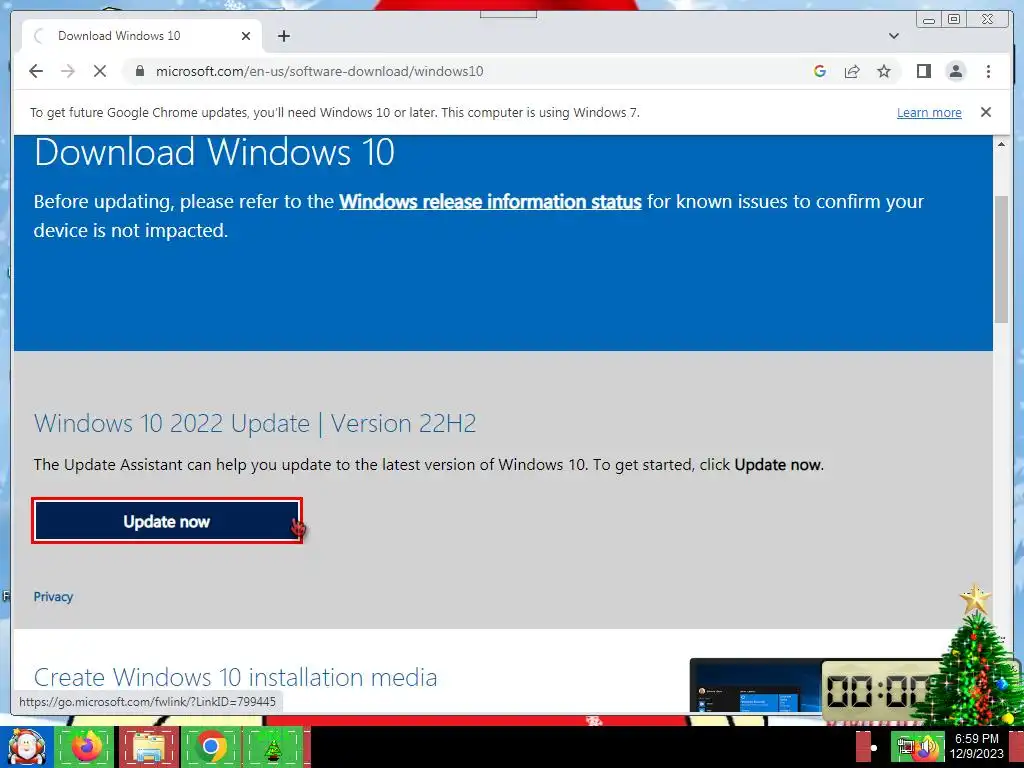Open a new tab with plus button

[283, 36]
